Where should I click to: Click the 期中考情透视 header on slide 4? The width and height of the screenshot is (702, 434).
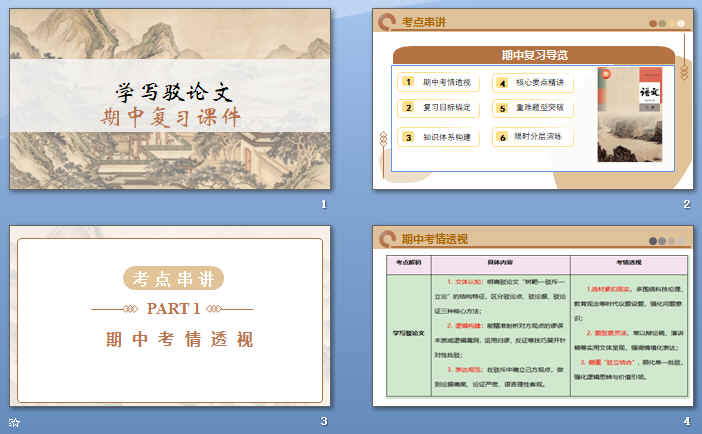[x=434, y=239]
